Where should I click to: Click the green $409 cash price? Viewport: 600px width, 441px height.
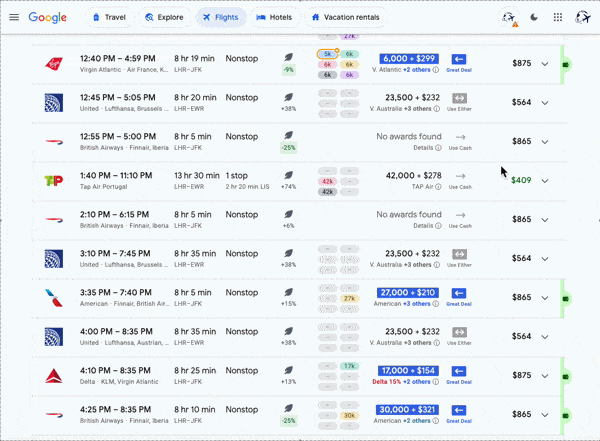pyautogui.click(x=521, y=180)
